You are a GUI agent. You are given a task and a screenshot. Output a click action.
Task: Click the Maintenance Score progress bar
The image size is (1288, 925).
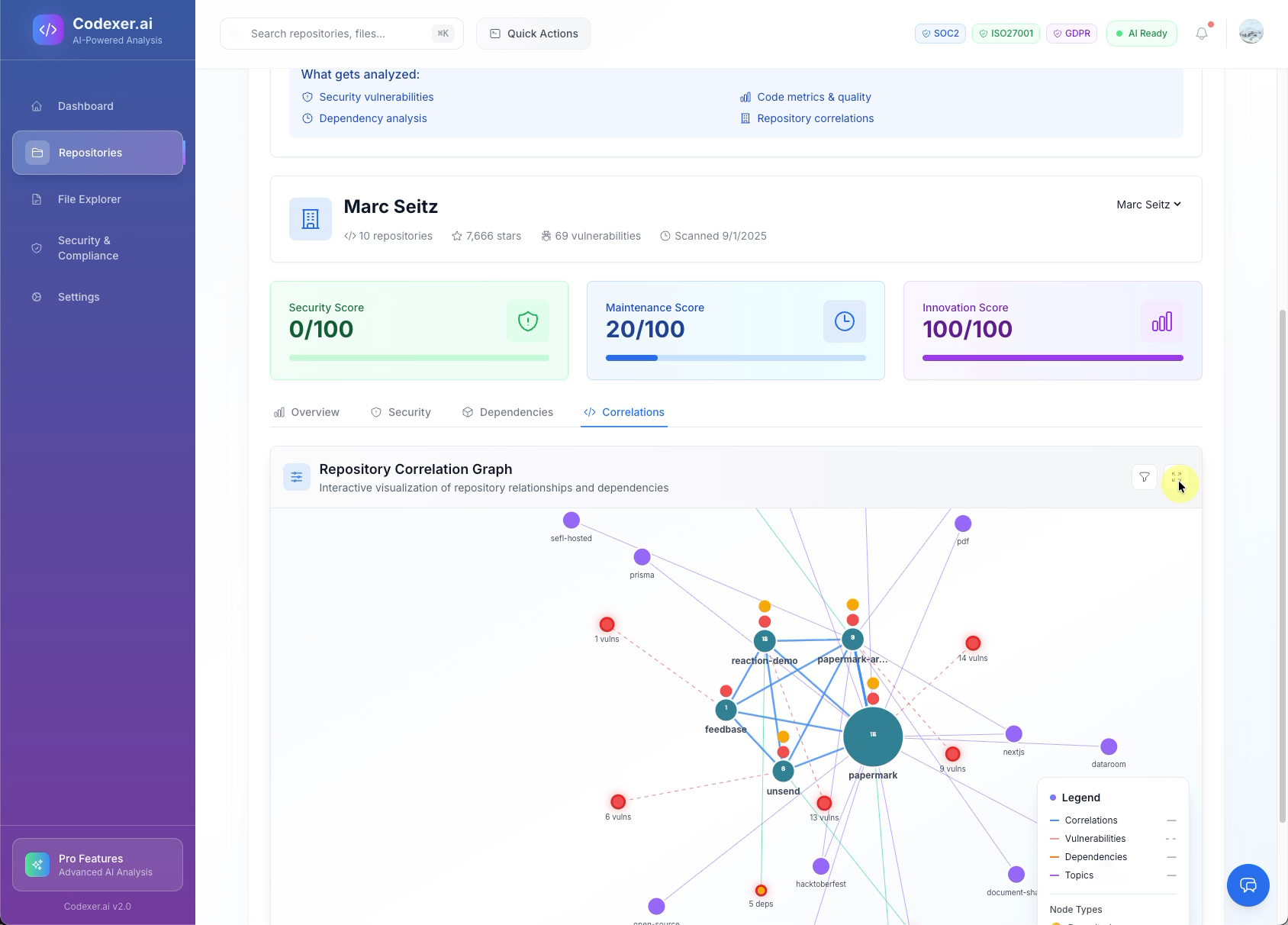735,357
